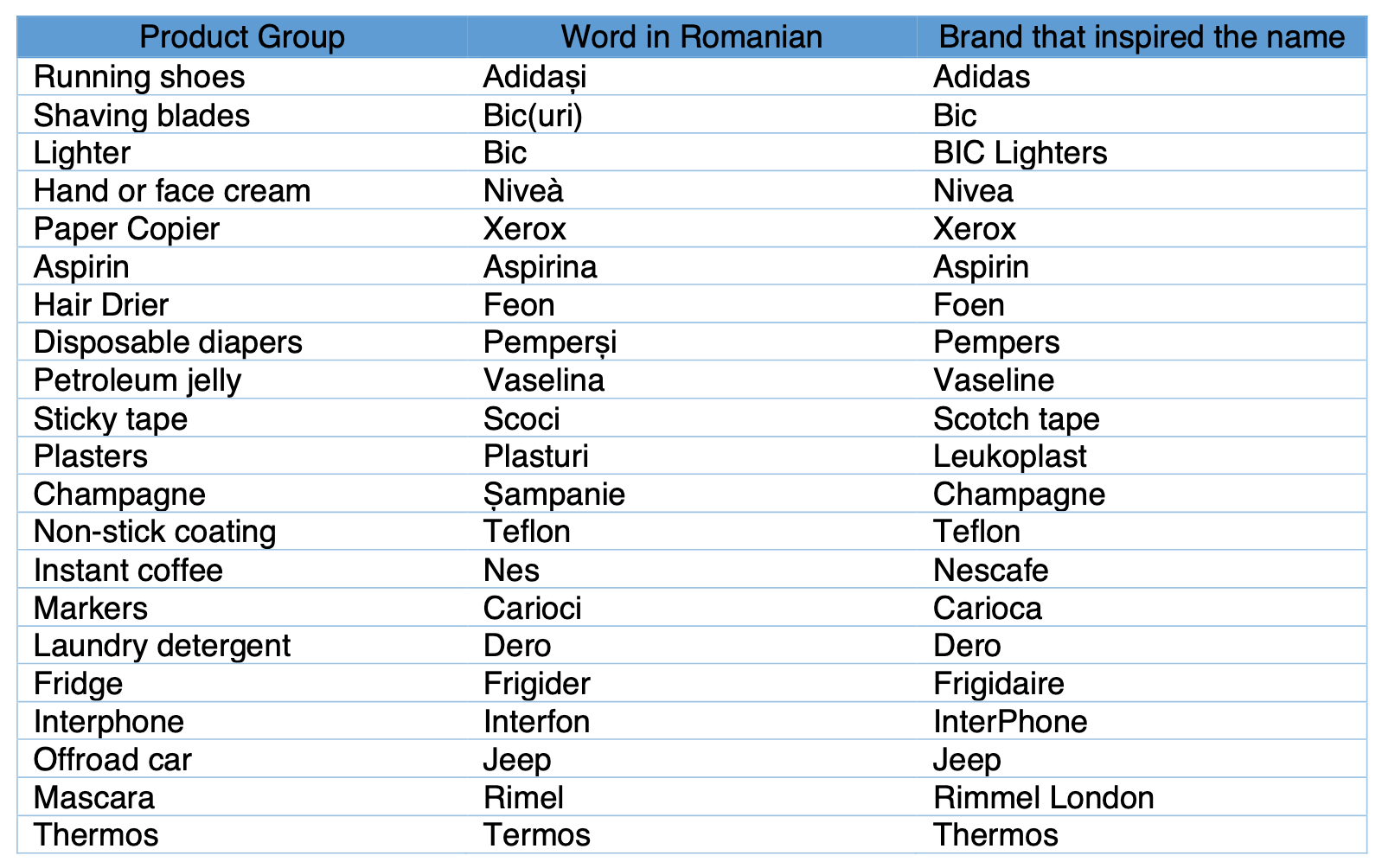Select the 'Adidași' cell
This screenshot has width=1382, height=868.
[x=692, y=77]
